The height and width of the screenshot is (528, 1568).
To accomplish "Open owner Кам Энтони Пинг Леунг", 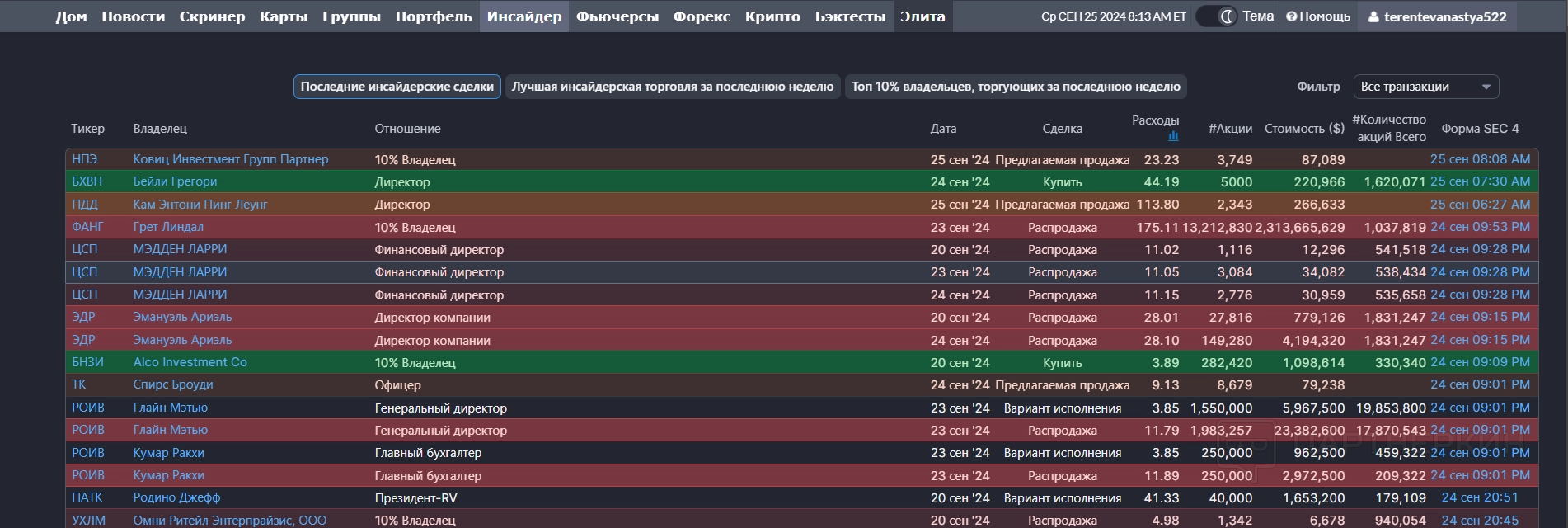I will point(200,204).
